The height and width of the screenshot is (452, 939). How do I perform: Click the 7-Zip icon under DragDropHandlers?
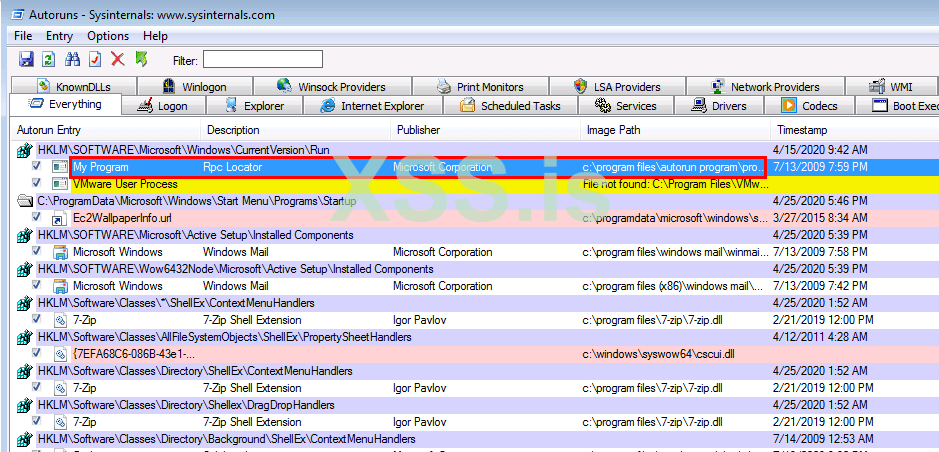click(x=60, y=423)
